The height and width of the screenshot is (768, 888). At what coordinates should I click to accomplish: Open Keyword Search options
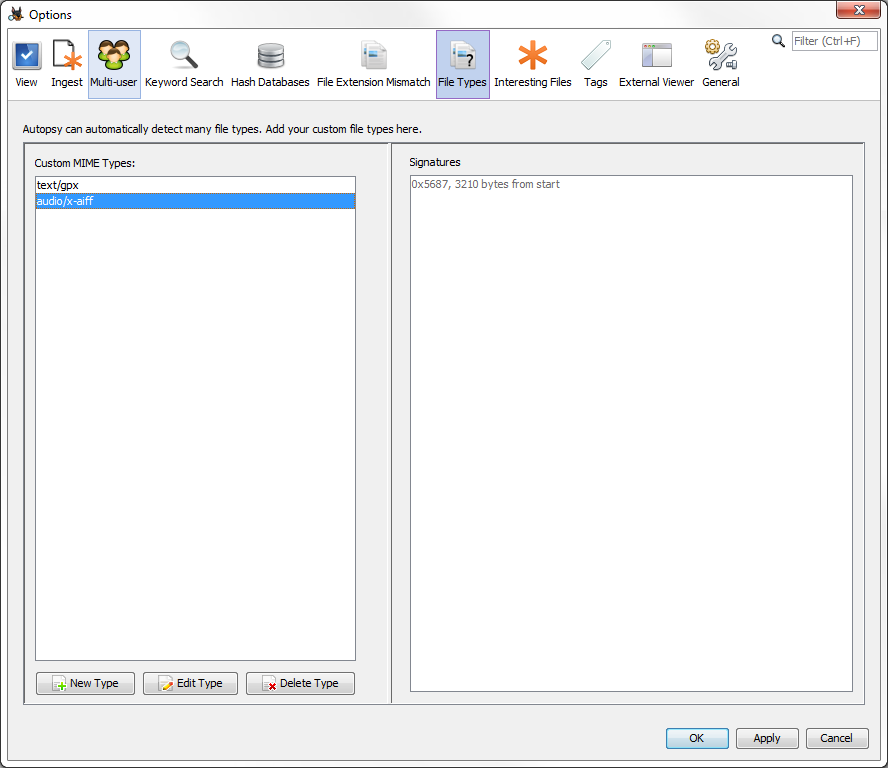184,64
